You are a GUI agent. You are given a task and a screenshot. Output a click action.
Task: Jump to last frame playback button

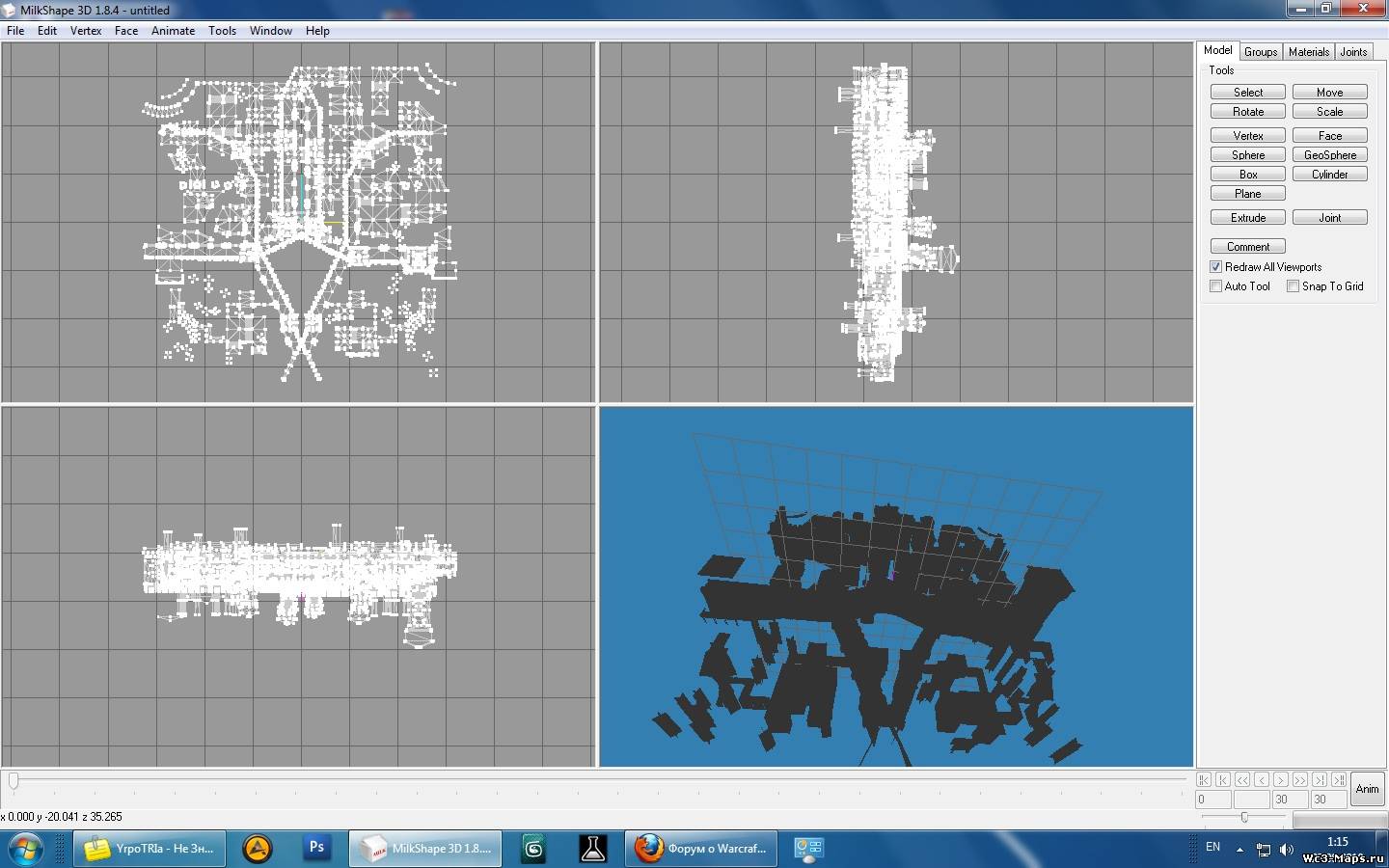point(1339,779)
